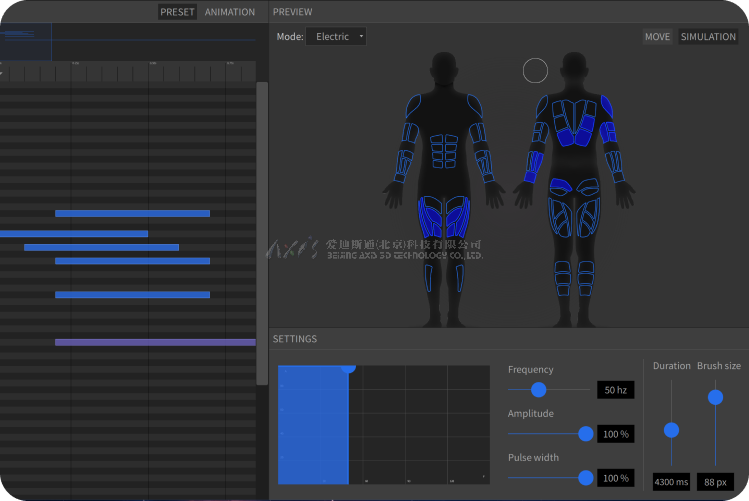Switch to the PRESET tab
Image resolution: width=749 pixels, height=501 pixels.
[x=177, y=12]
